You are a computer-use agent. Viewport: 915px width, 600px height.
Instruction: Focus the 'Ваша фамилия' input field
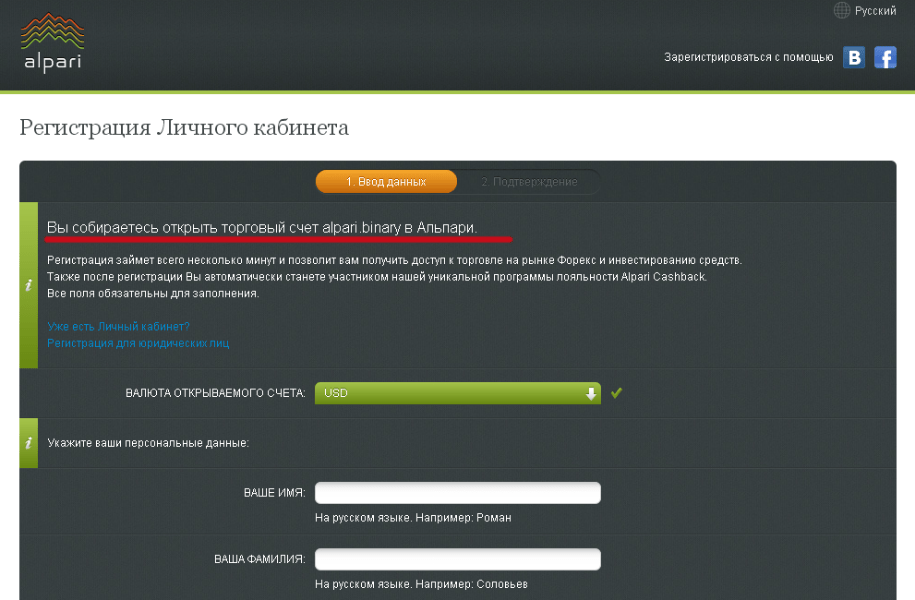click(x=457, y=559)
